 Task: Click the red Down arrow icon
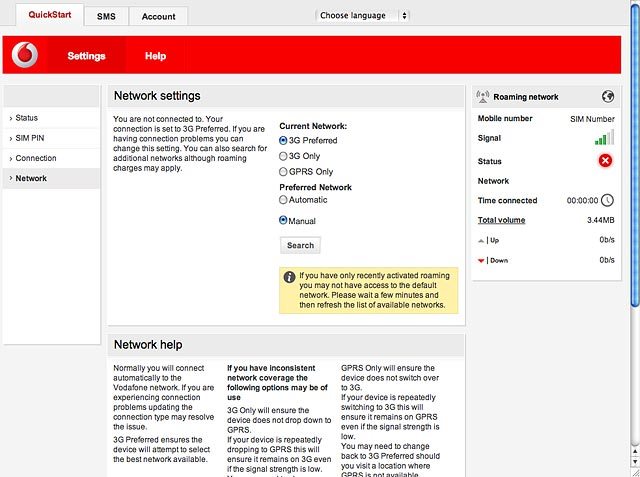481,261
